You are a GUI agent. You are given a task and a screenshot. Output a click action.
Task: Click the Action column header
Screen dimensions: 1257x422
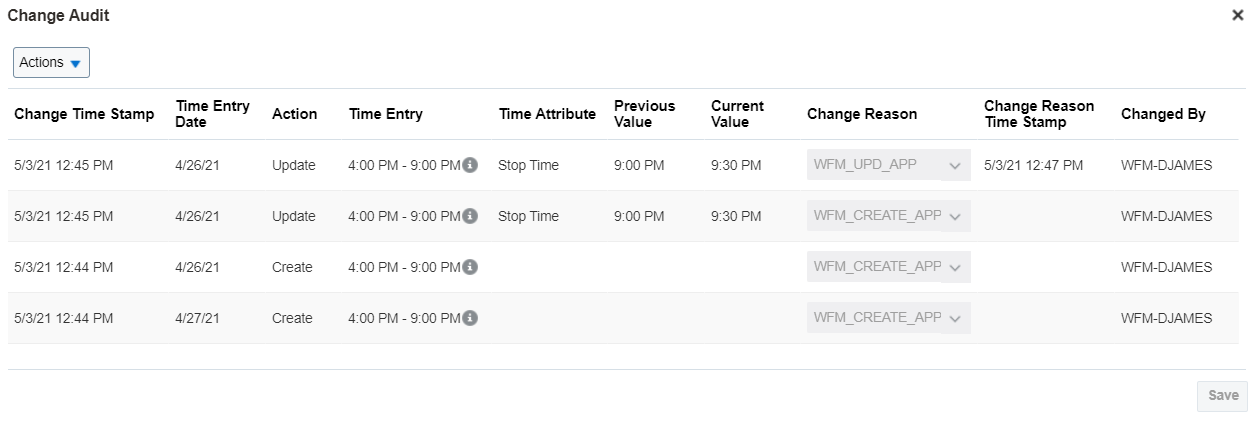coord(294,114)
